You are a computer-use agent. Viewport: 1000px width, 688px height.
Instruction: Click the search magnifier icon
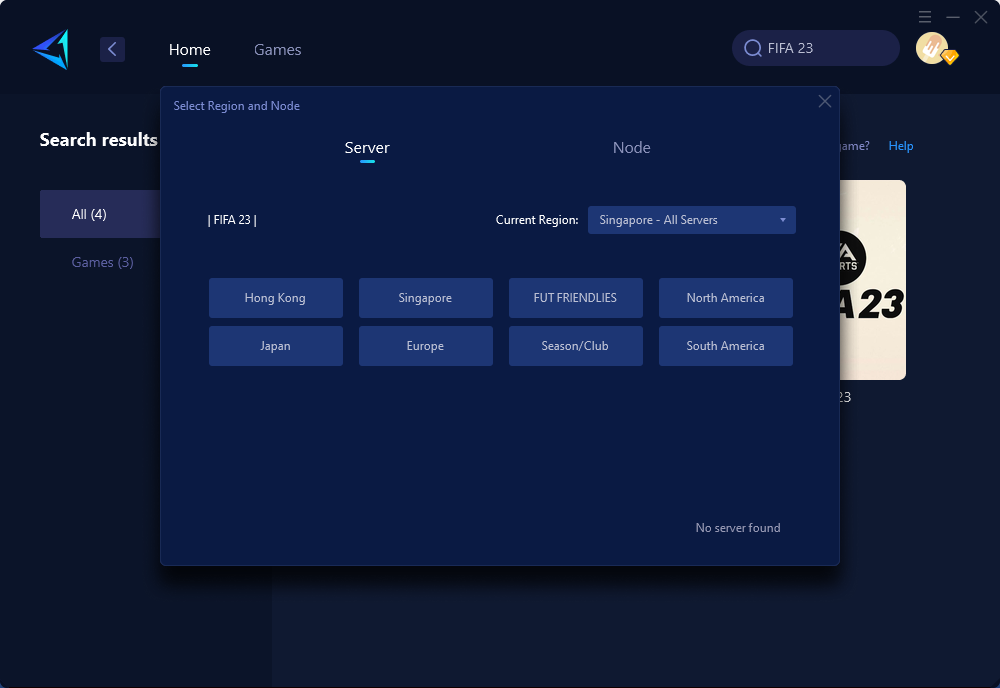click(x=753, y=48)
